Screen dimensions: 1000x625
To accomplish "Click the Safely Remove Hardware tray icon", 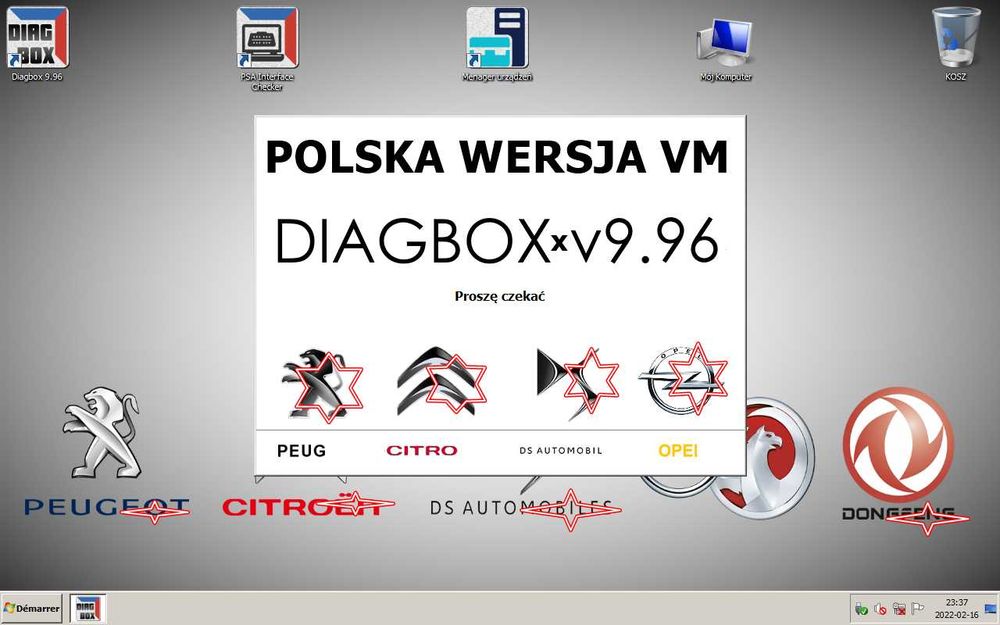I will click(x=861, y=608).
